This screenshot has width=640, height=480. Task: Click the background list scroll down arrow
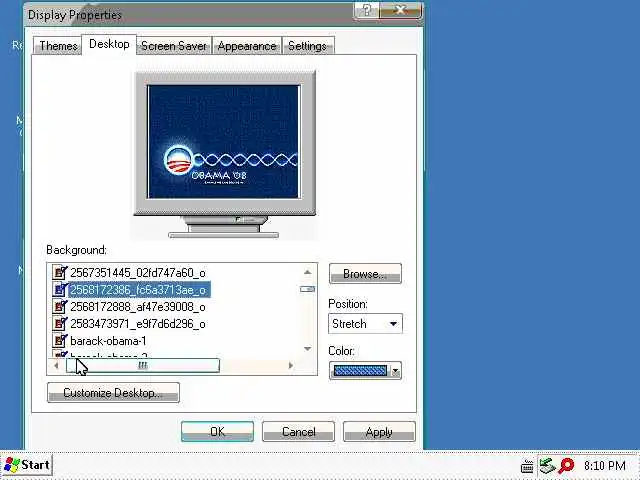pos(308,349)
